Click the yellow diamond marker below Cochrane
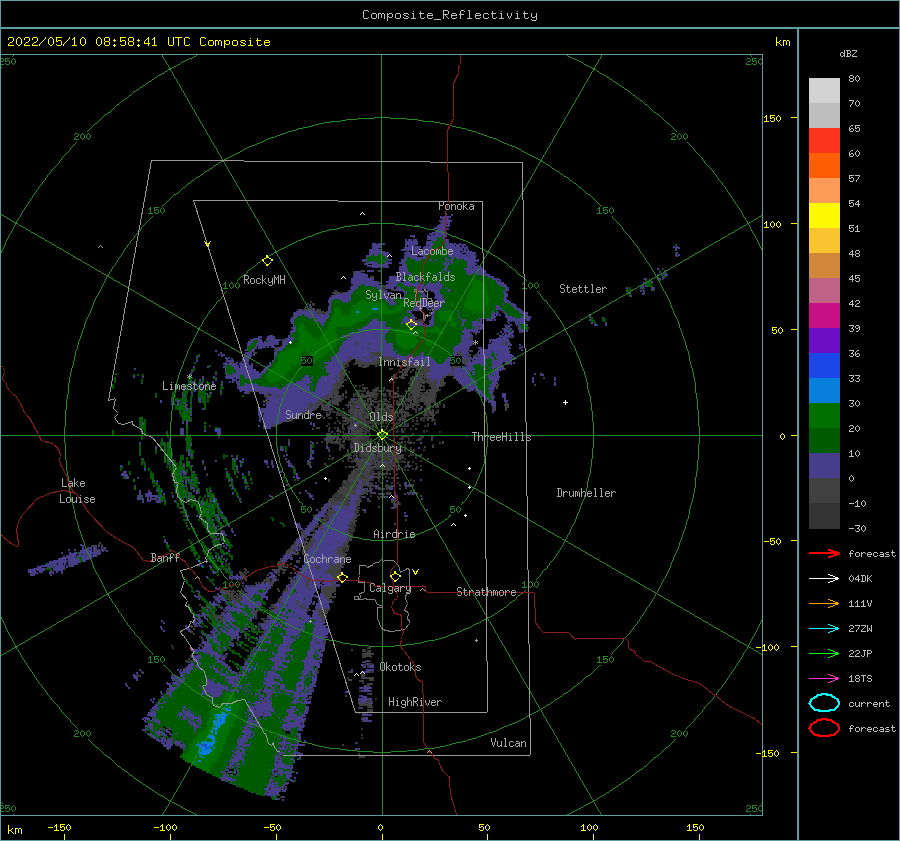 (343, 578)
